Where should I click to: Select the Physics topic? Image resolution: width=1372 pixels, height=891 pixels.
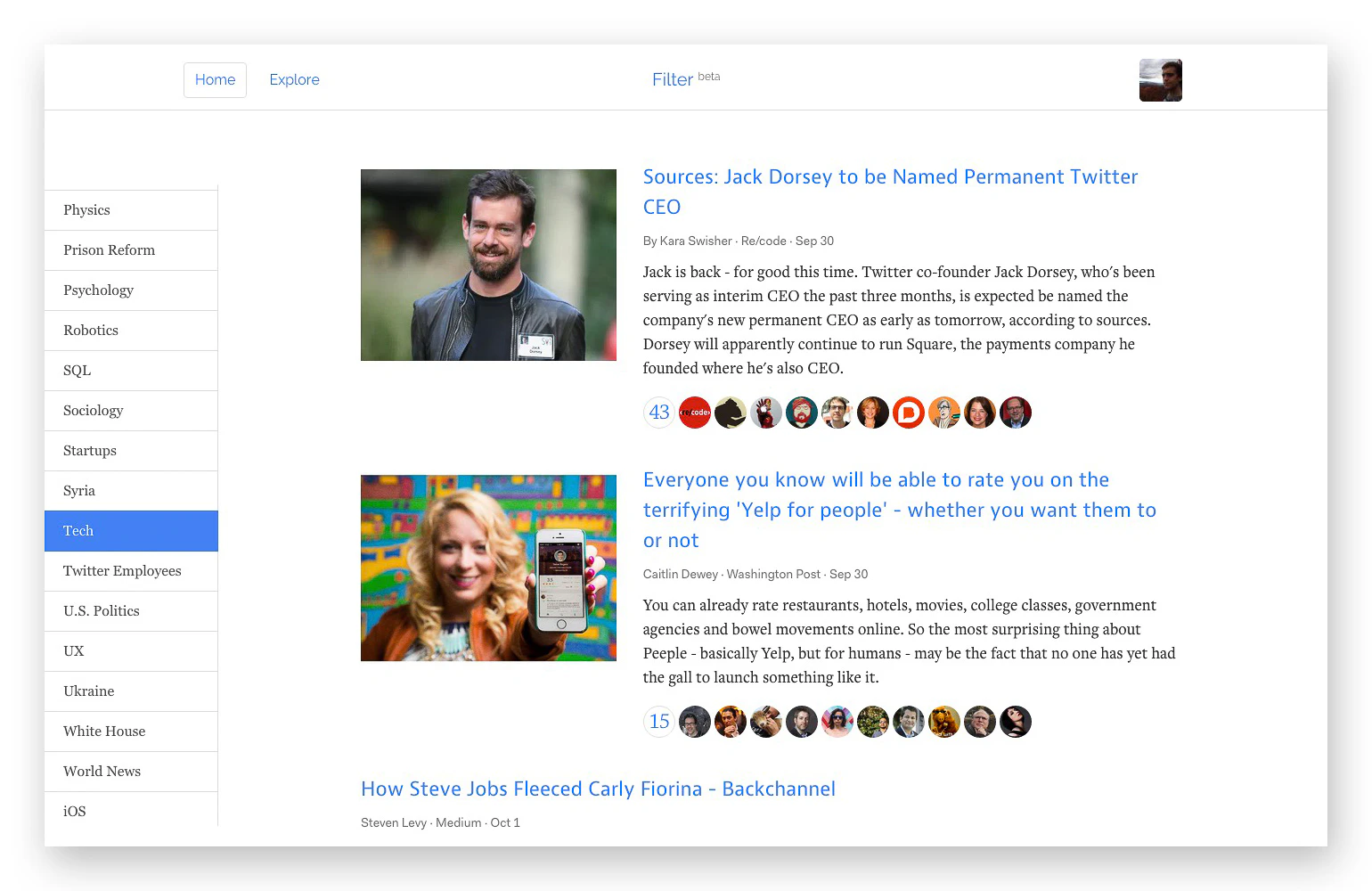coord(131,210)
